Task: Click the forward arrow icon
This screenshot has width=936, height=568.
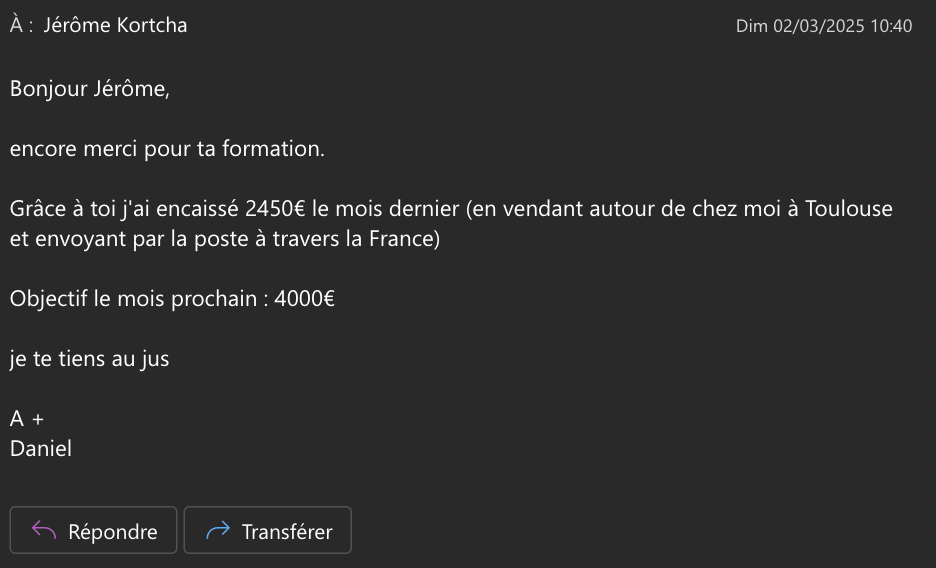Action: tap(217, 531)
